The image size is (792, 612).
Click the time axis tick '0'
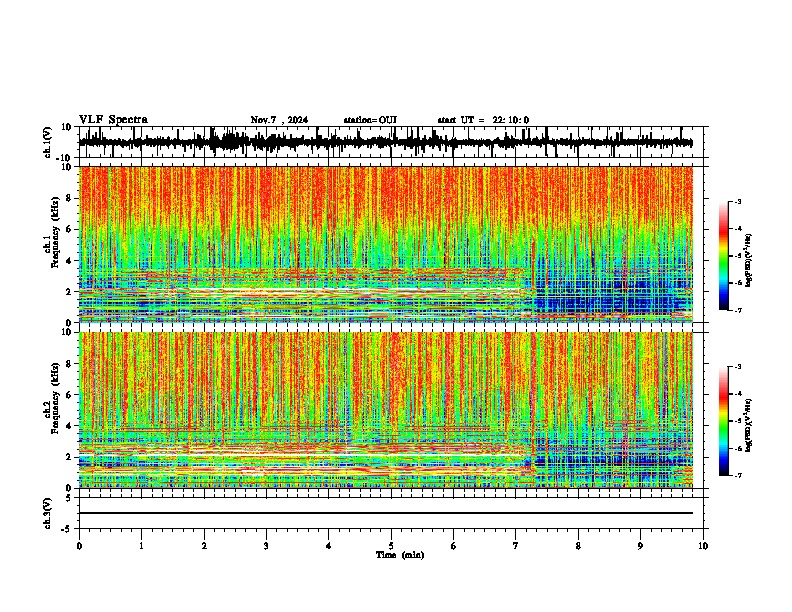click(79, 546)
